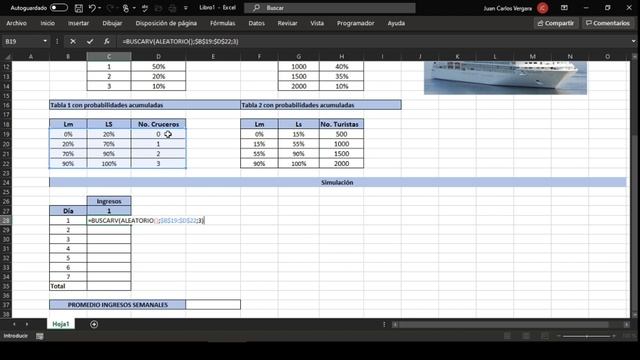Switch to the Revisar tab
The height and width of the screenshot is (360, 640).
pos(287,23)
